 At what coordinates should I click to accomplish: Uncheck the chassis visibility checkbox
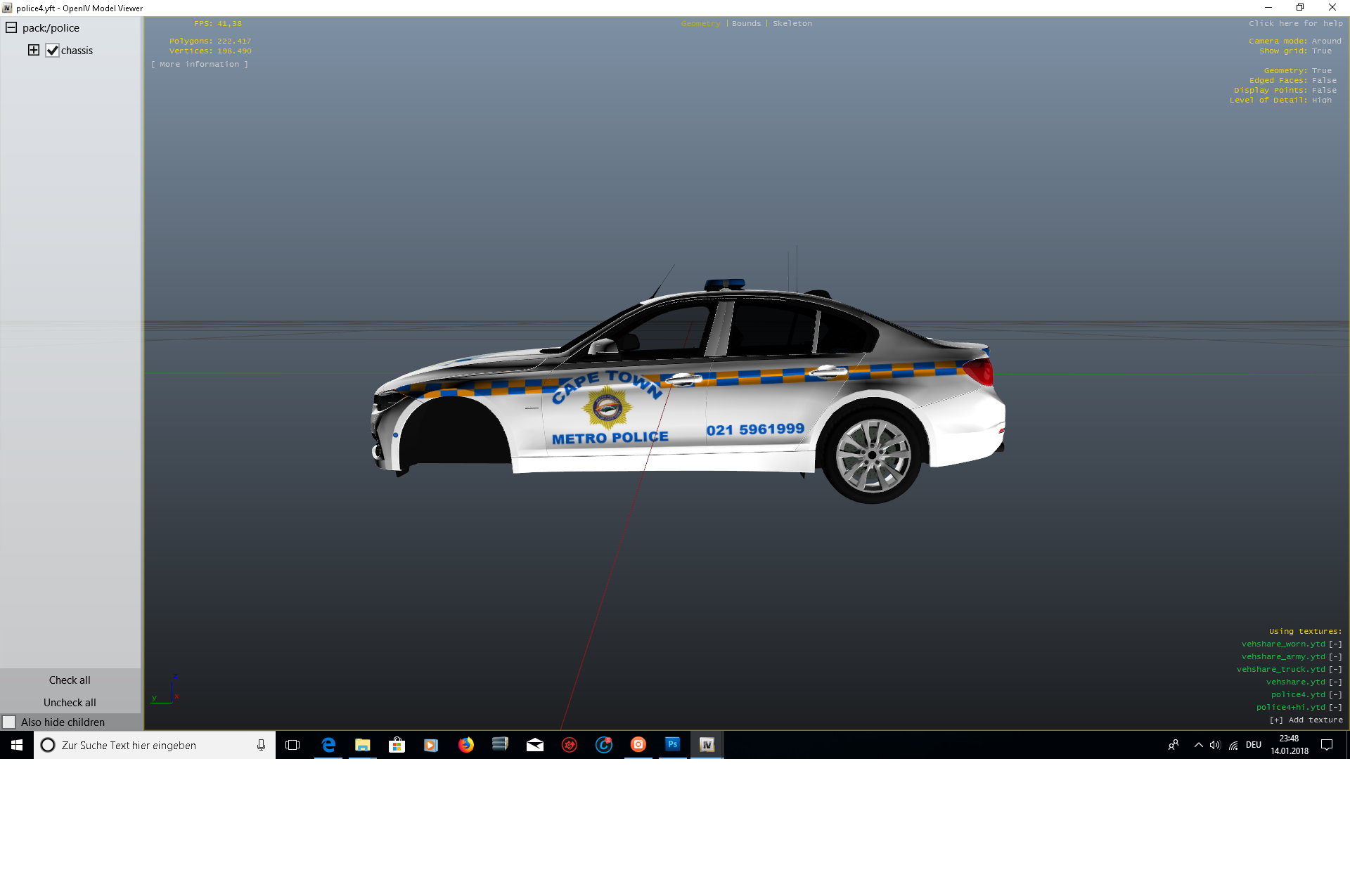pyautogui.click(x=53, y=51)
